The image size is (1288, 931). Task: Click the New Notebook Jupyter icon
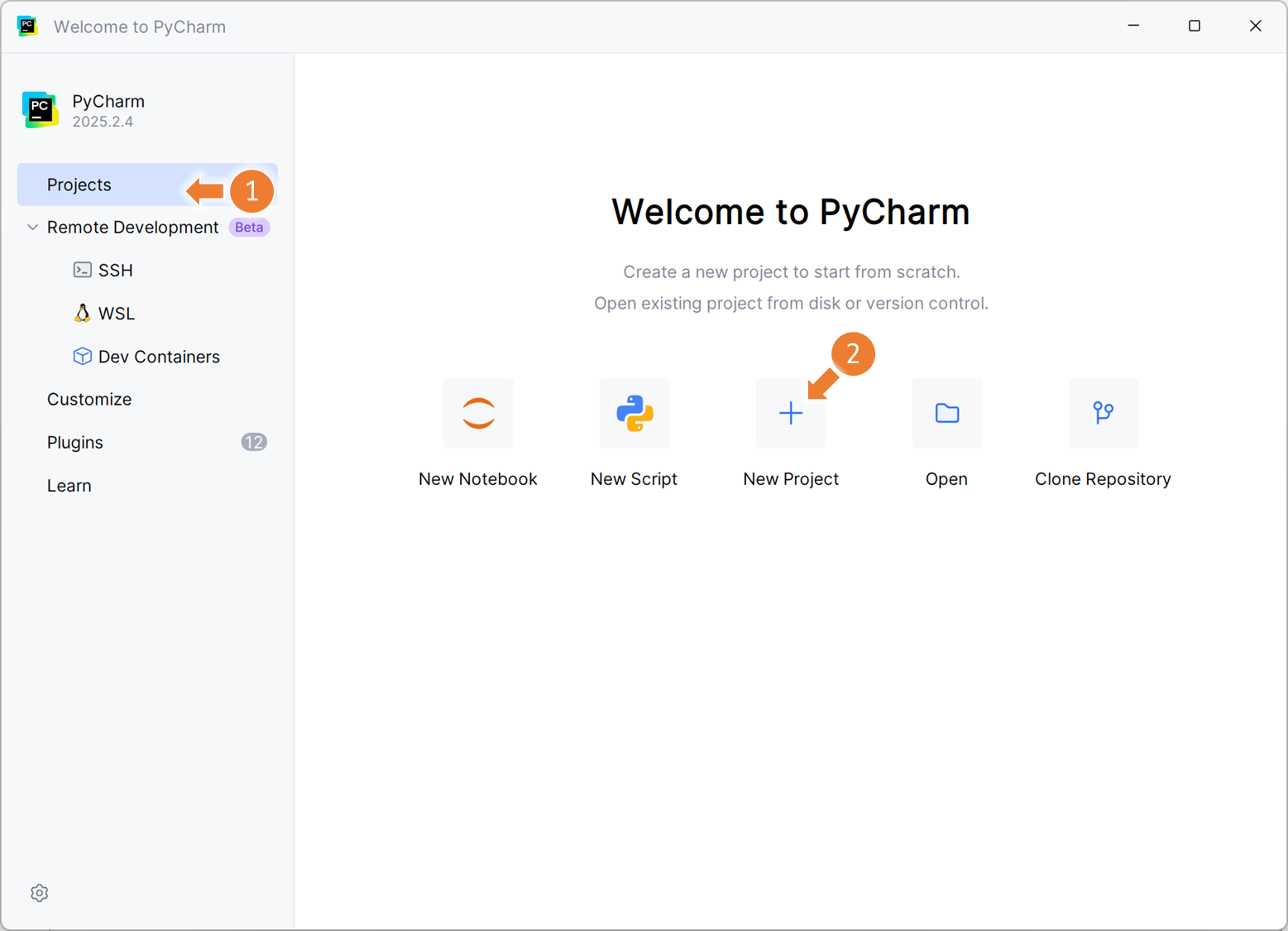[478, 413]
